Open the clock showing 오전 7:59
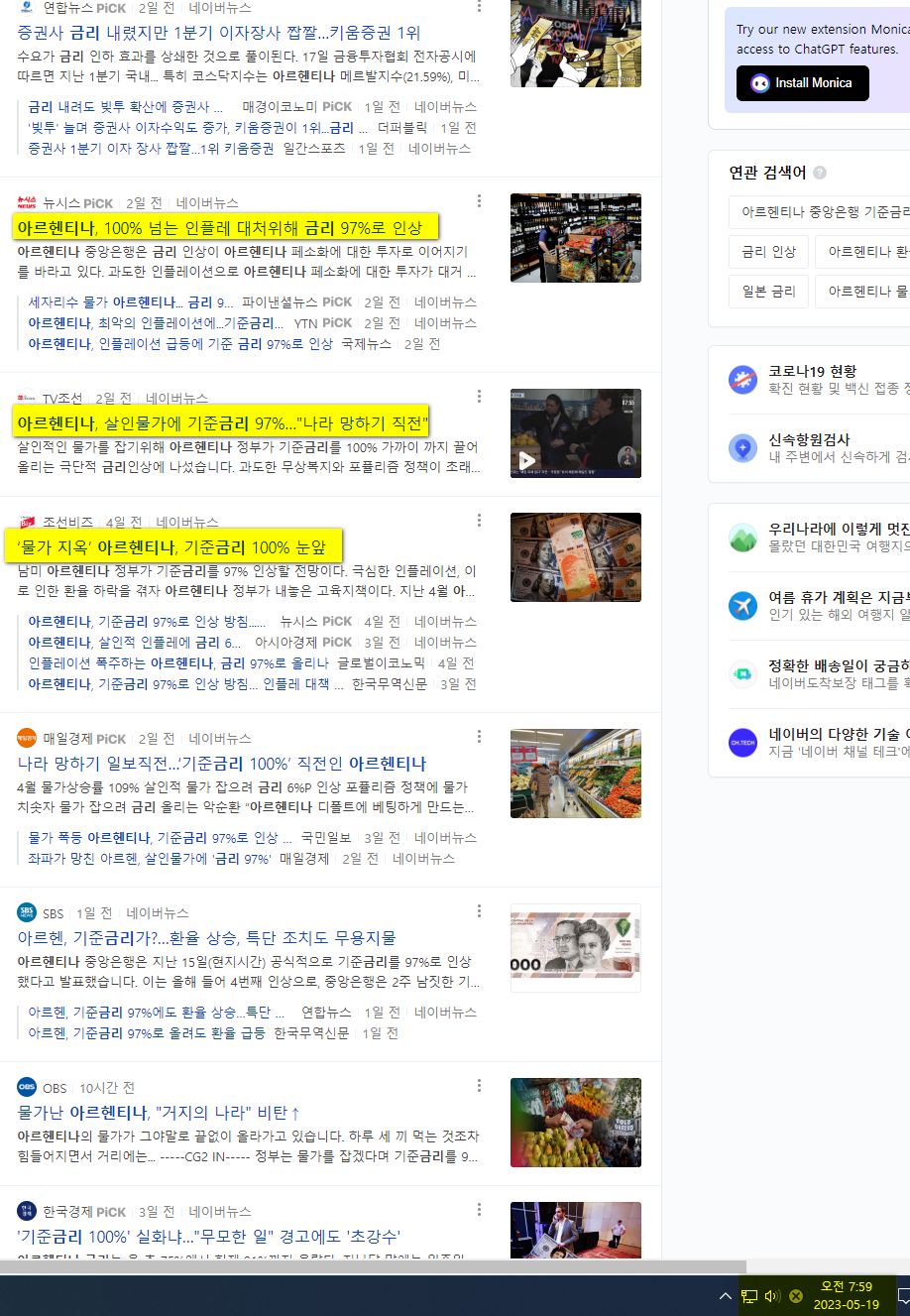 846,1295
